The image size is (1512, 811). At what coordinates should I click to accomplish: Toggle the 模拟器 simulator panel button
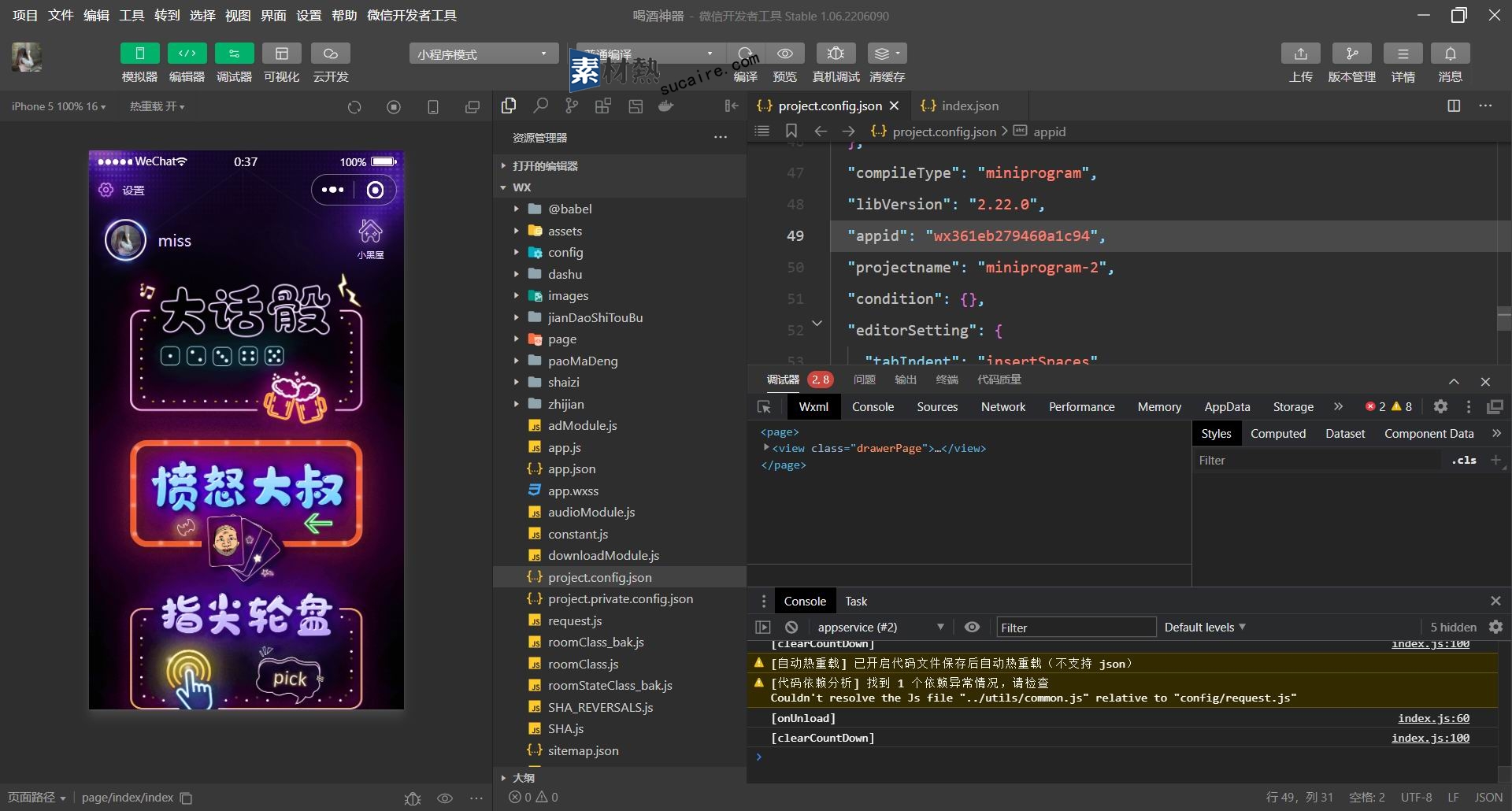coord(139,54)
